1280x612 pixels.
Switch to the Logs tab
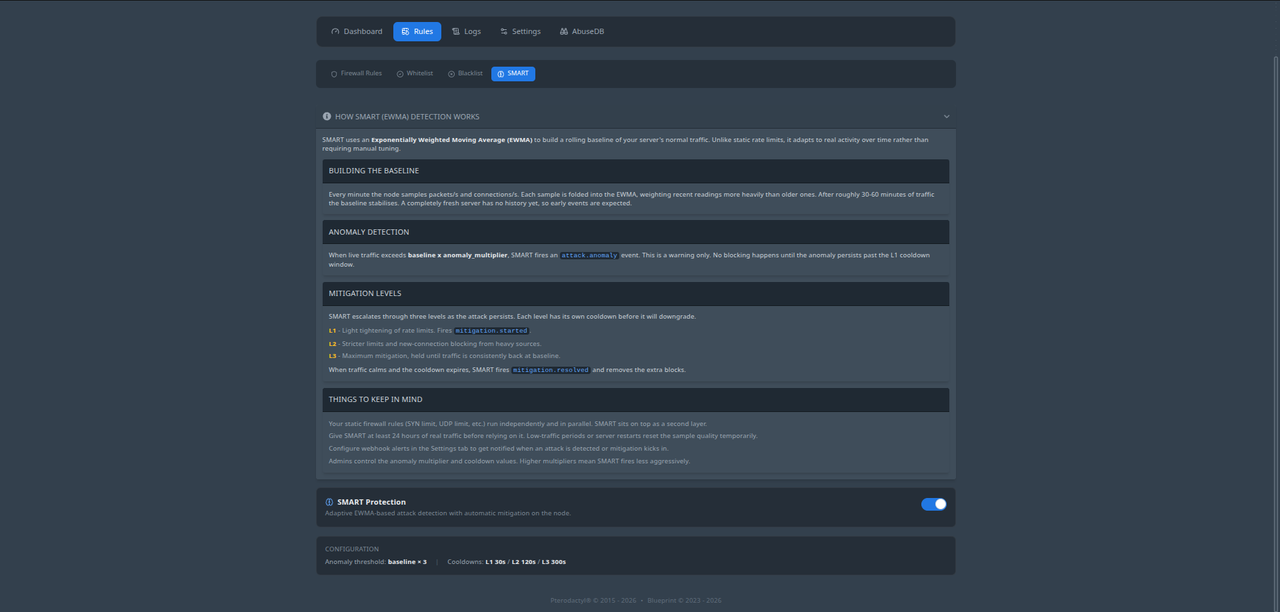click(466, 31)
